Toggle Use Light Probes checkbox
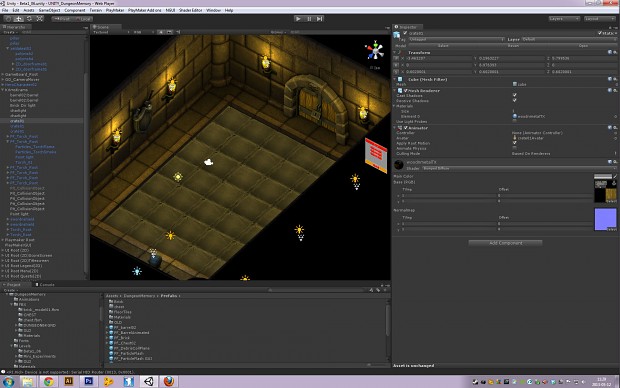Viewport: 620px width, 388px height. point(514,121)
